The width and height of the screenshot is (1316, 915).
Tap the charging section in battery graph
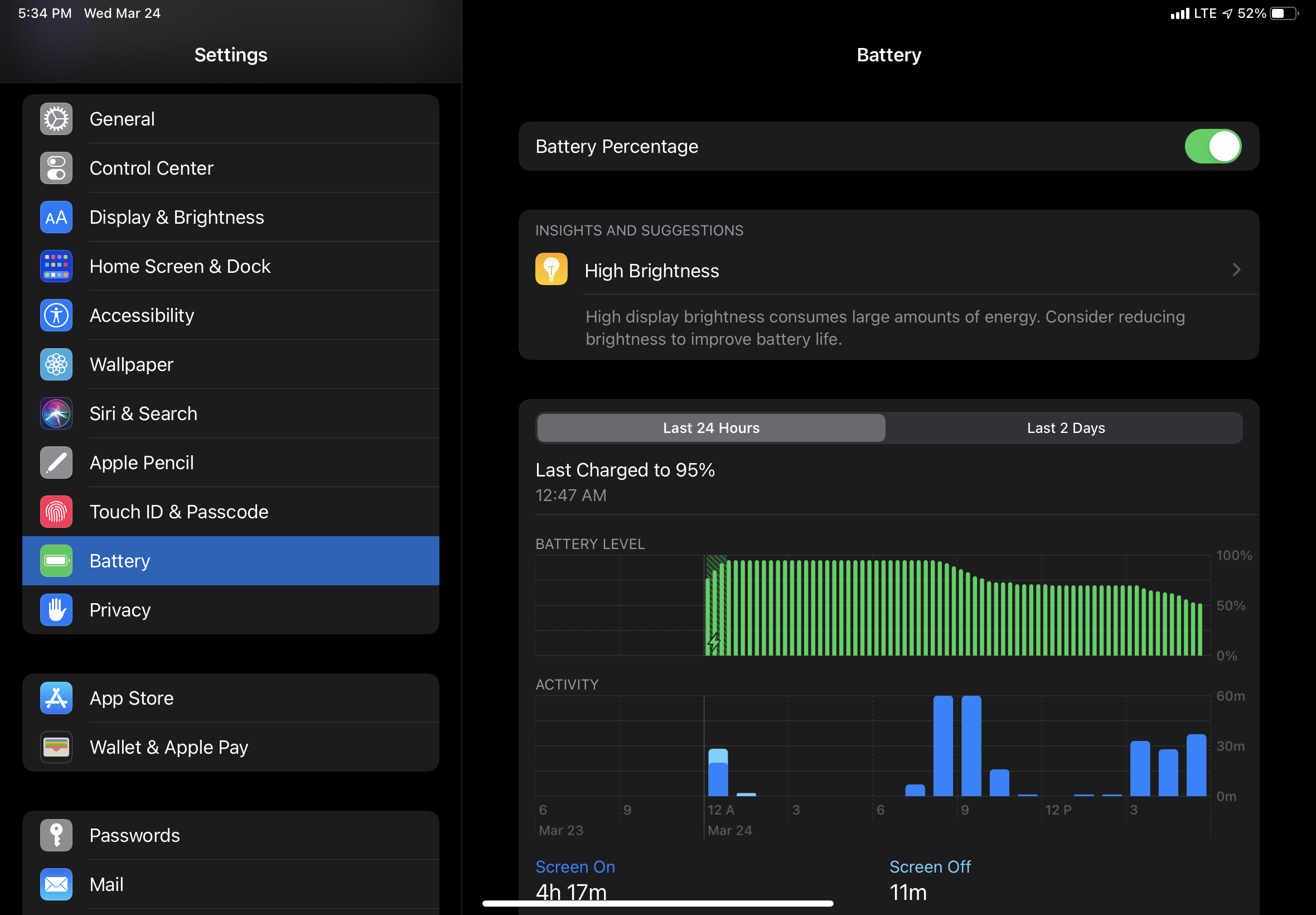(715, 608)
